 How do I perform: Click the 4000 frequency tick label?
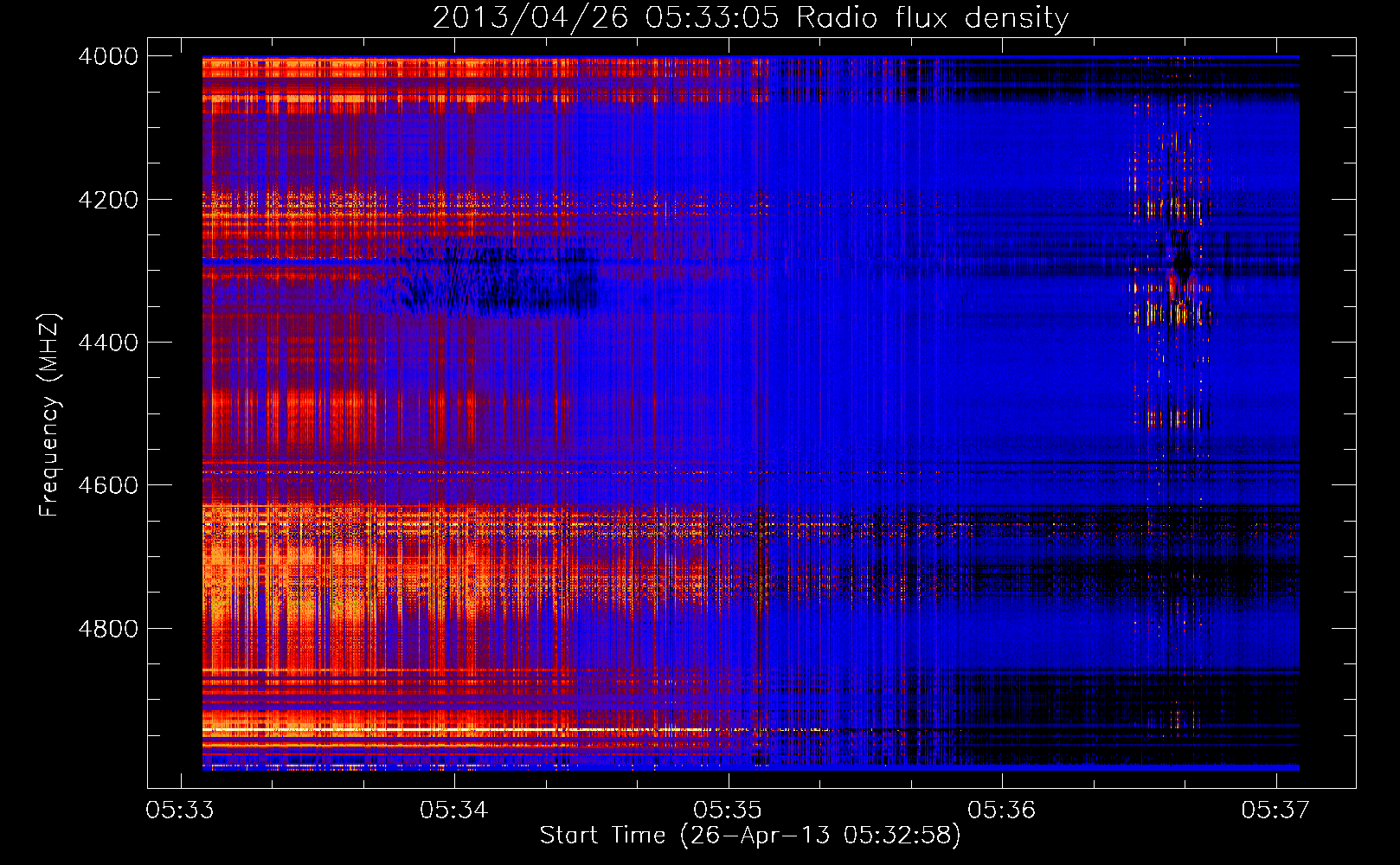tap(108, 56)
